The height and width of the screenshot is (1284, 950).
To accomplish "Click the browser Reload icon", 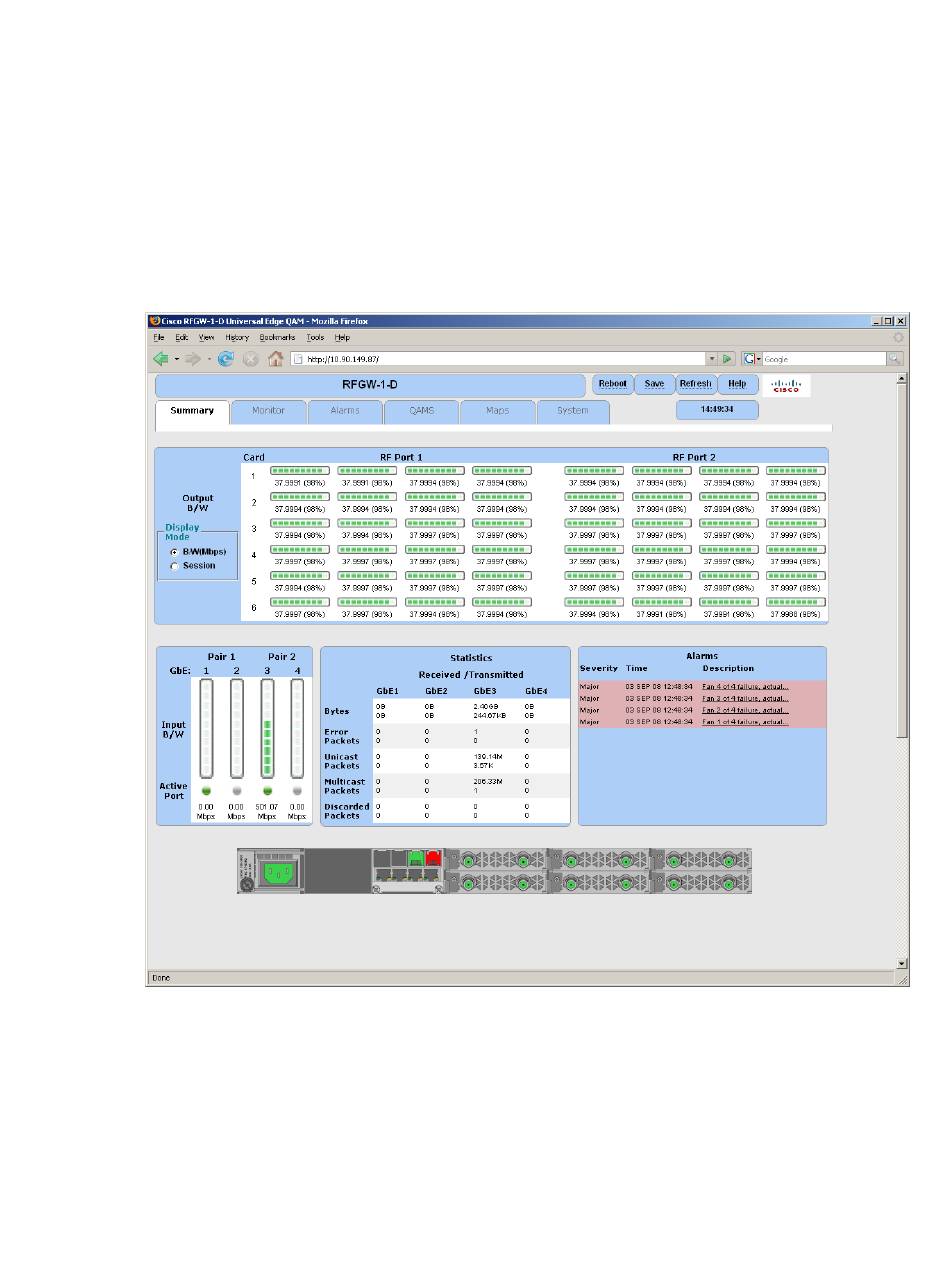I will click(226, 359).
